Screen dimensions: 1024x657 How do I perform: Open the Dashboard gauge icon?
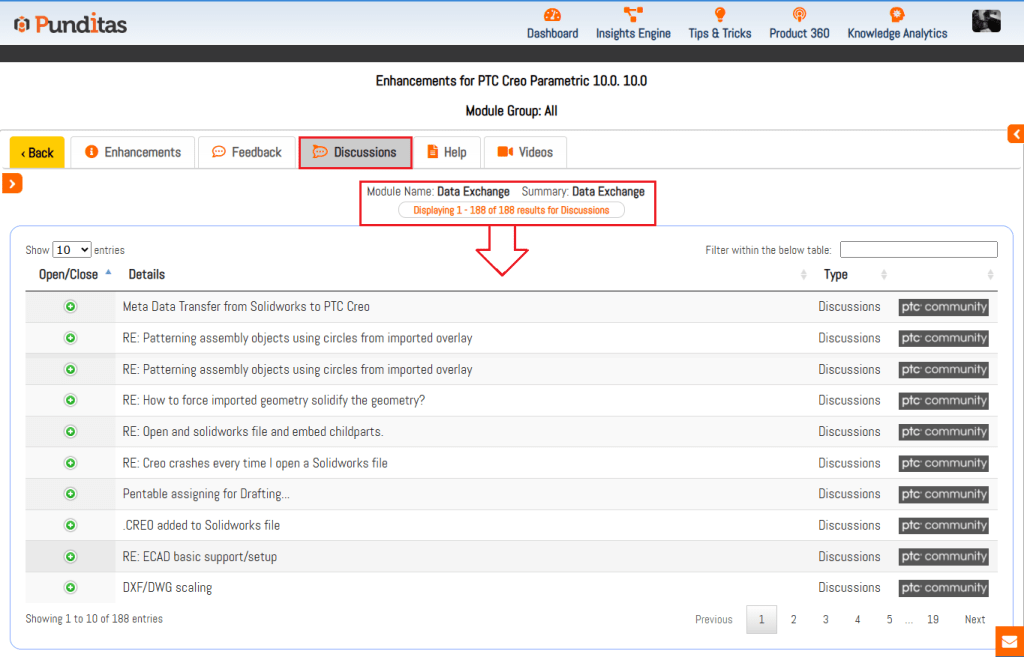coord(552,15)
